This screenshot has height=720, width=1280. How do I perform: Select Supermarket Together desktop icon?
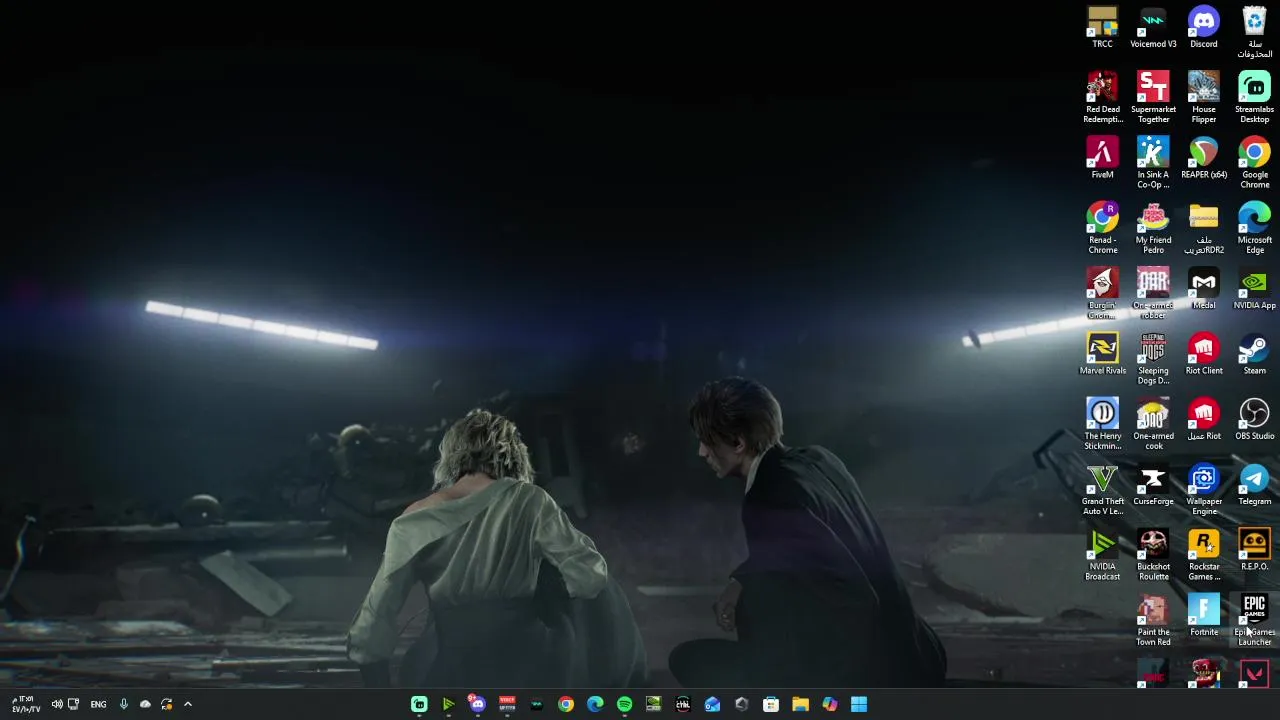pos(1153,97)
